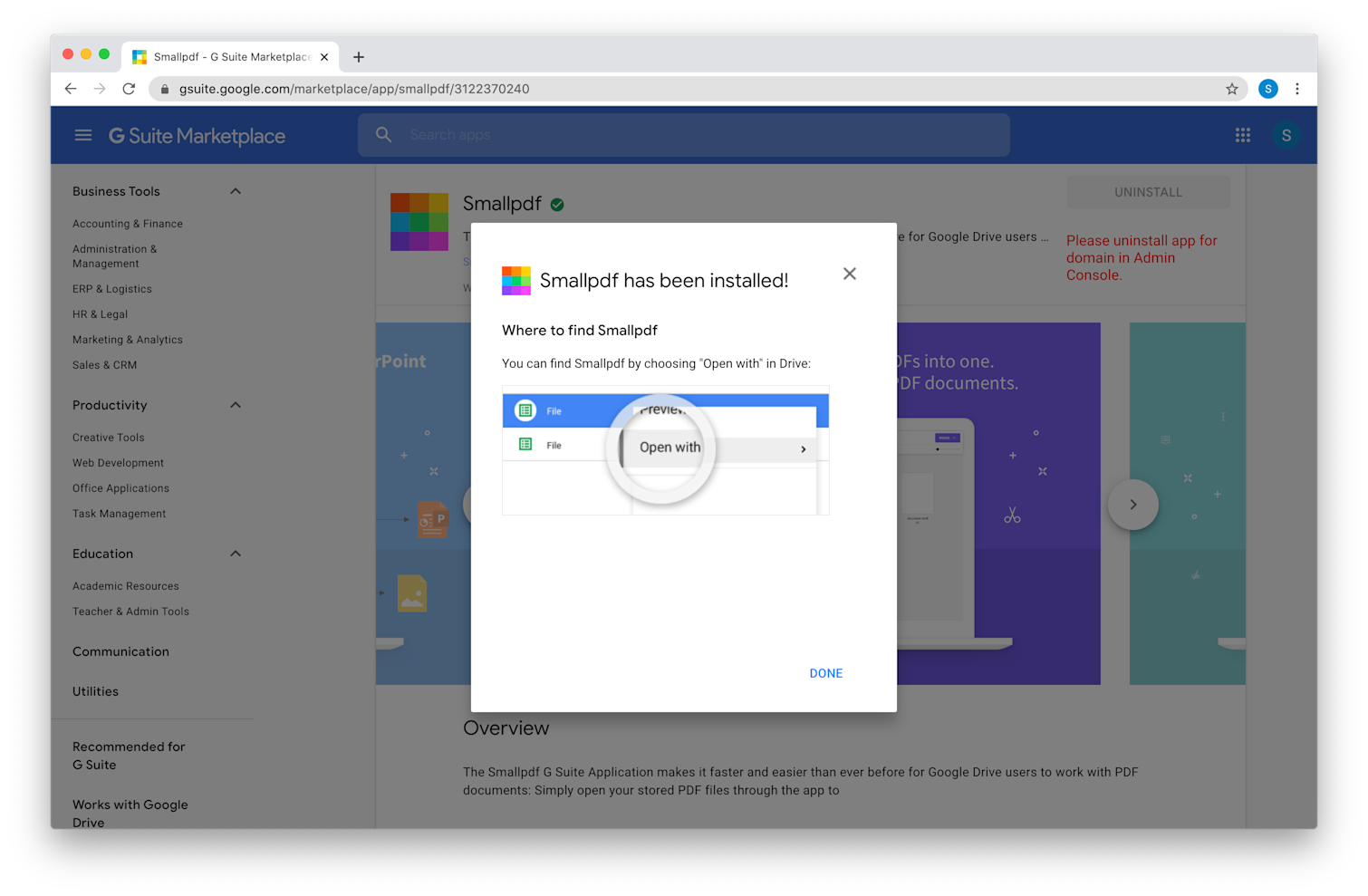Close the installed dialog with X
Screen dimensions: 1368x896
850,274
